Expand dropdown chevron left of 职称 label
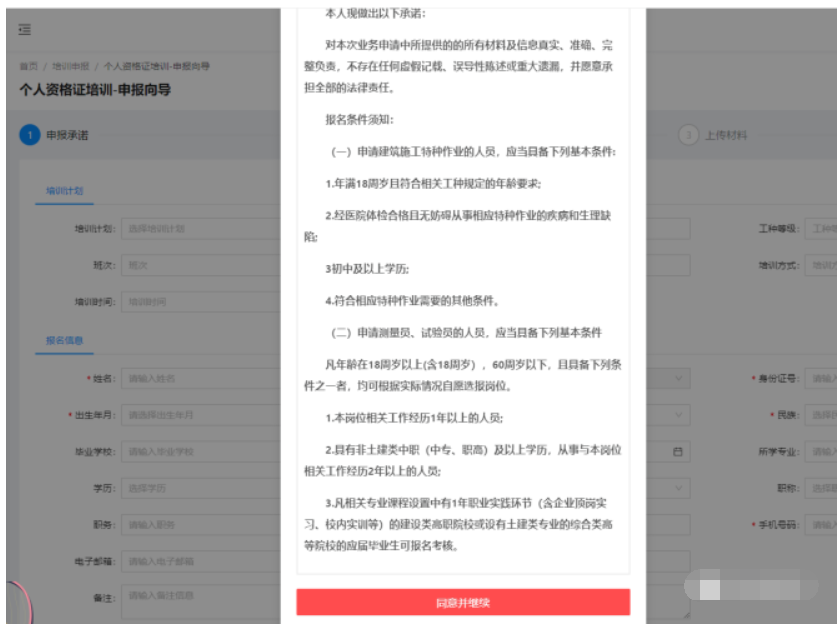 tap(678, 489)
